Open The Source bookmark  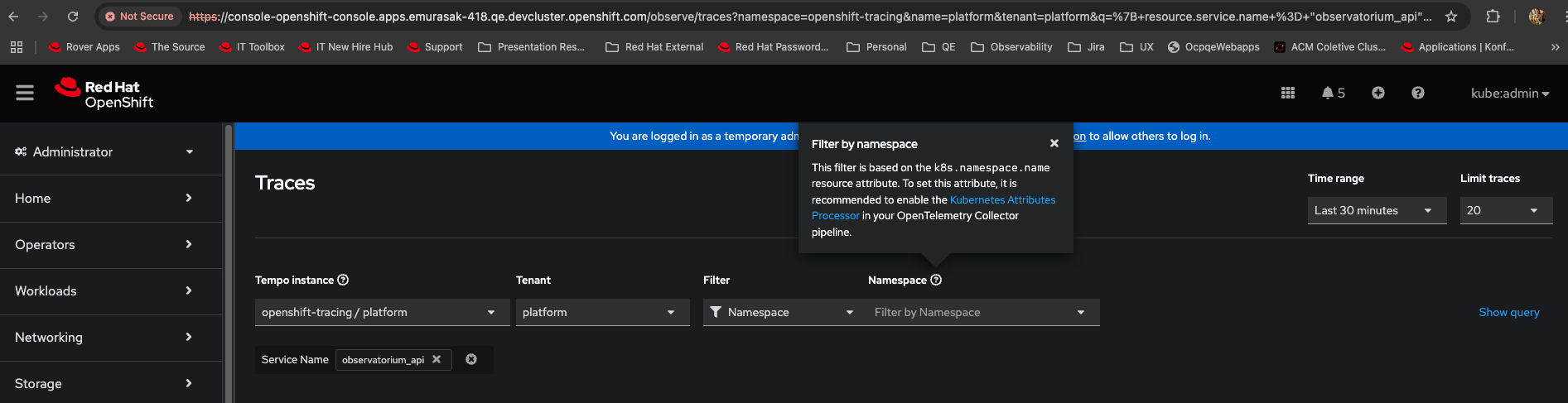169,47
